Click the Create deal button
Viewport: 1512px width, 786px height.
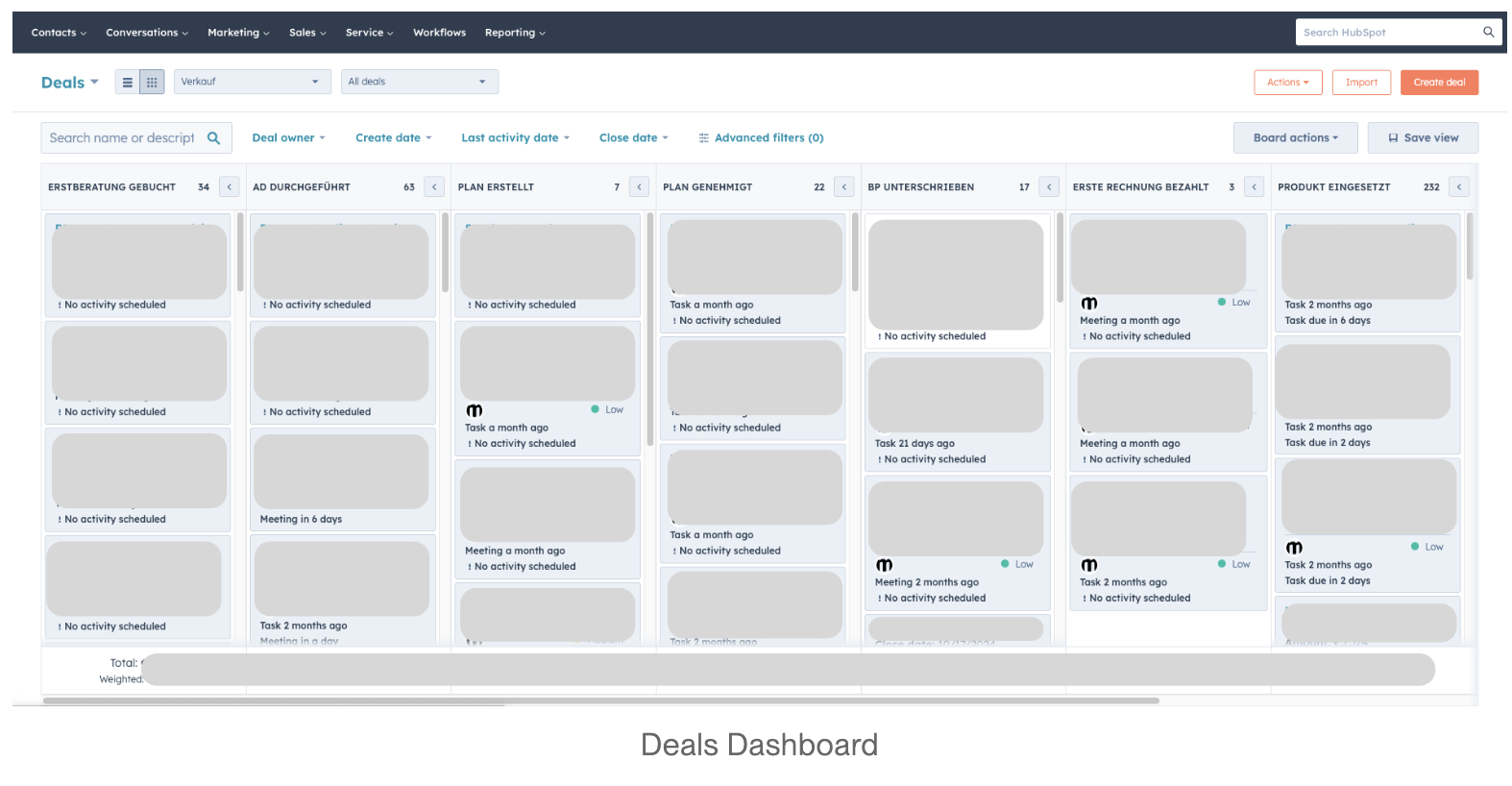(x=1438, y=83)
